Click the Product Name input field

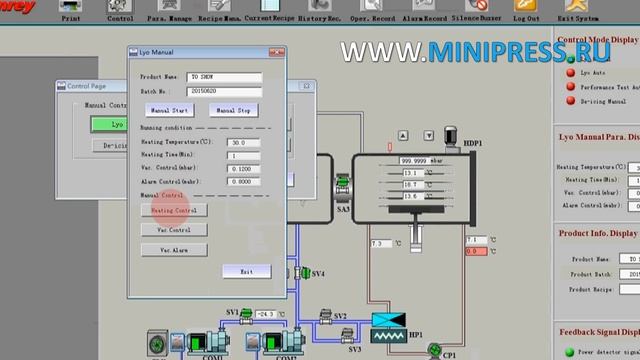[224, 77]
